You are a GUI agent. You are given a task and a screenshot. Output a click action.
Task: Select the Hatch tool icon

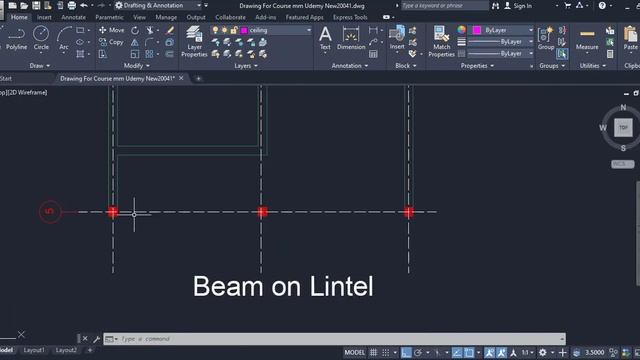pos(80,54)
